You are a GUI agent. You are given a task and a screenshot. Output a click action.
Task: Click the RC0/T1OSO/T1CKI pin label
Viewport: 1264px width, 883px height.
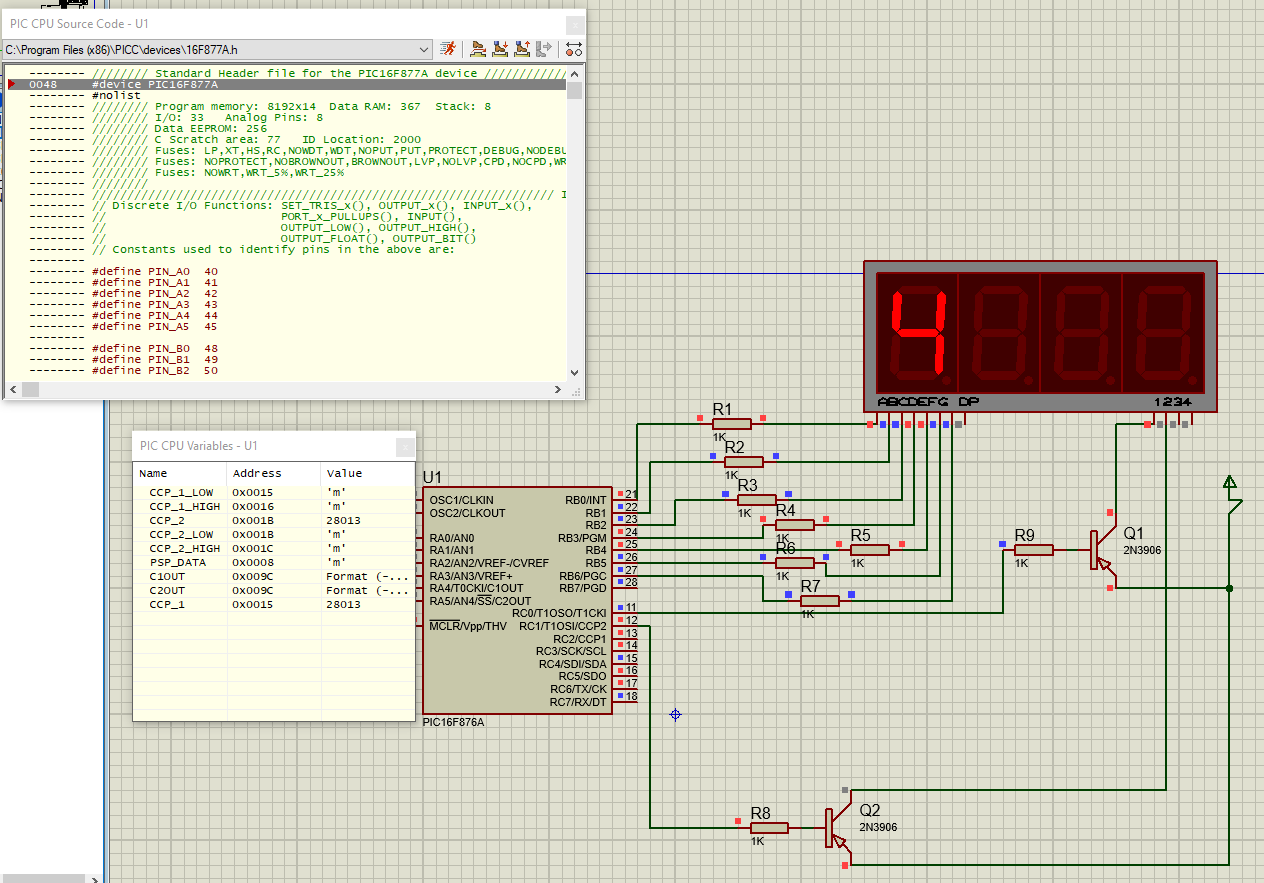tap(559, 613)
